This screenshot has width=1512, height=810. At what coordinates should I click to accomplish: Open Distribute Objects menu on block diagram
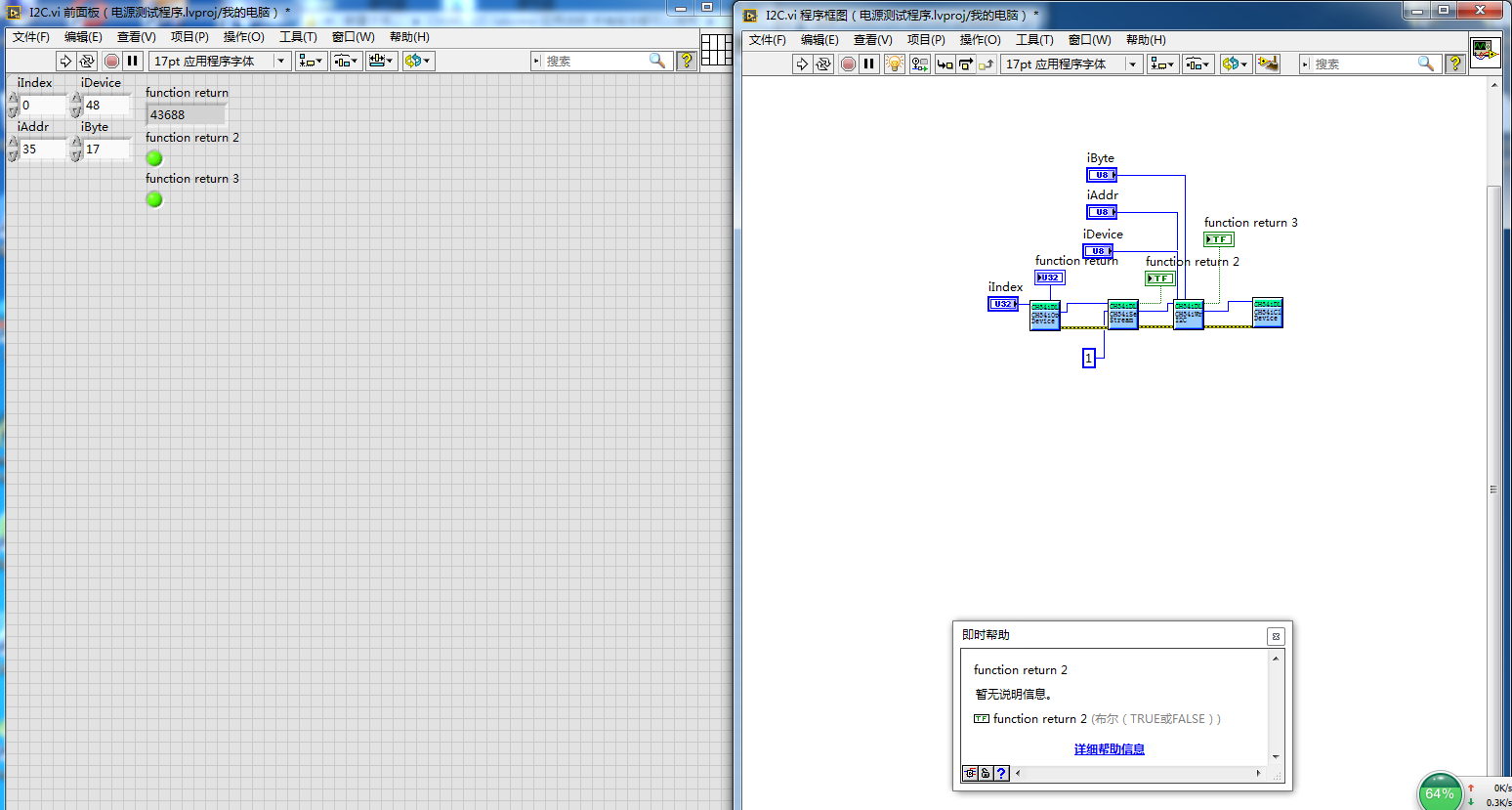coord(1197,64)
